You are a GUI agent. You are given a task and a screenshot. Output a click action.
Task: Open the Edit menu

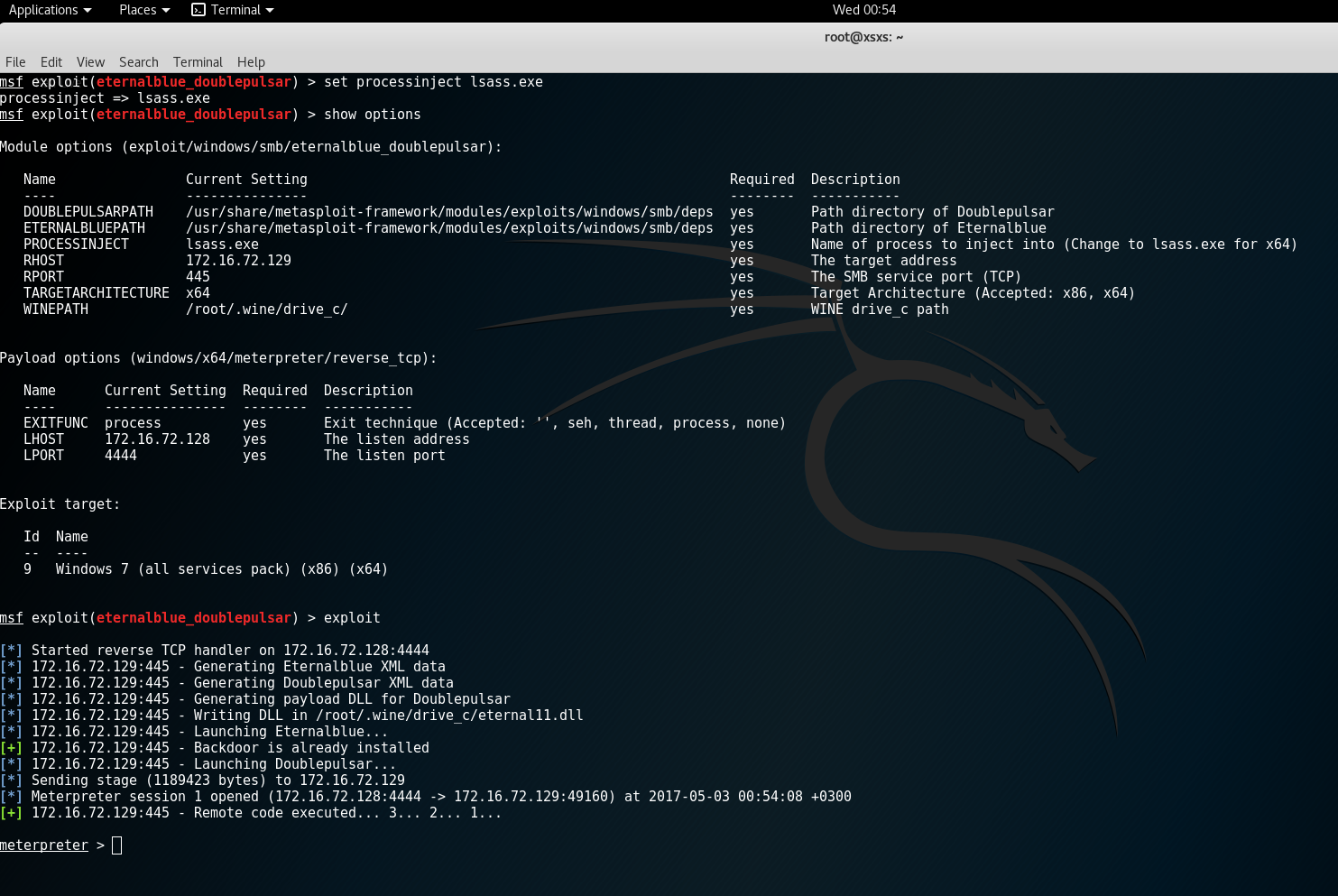tap(51, 62)
